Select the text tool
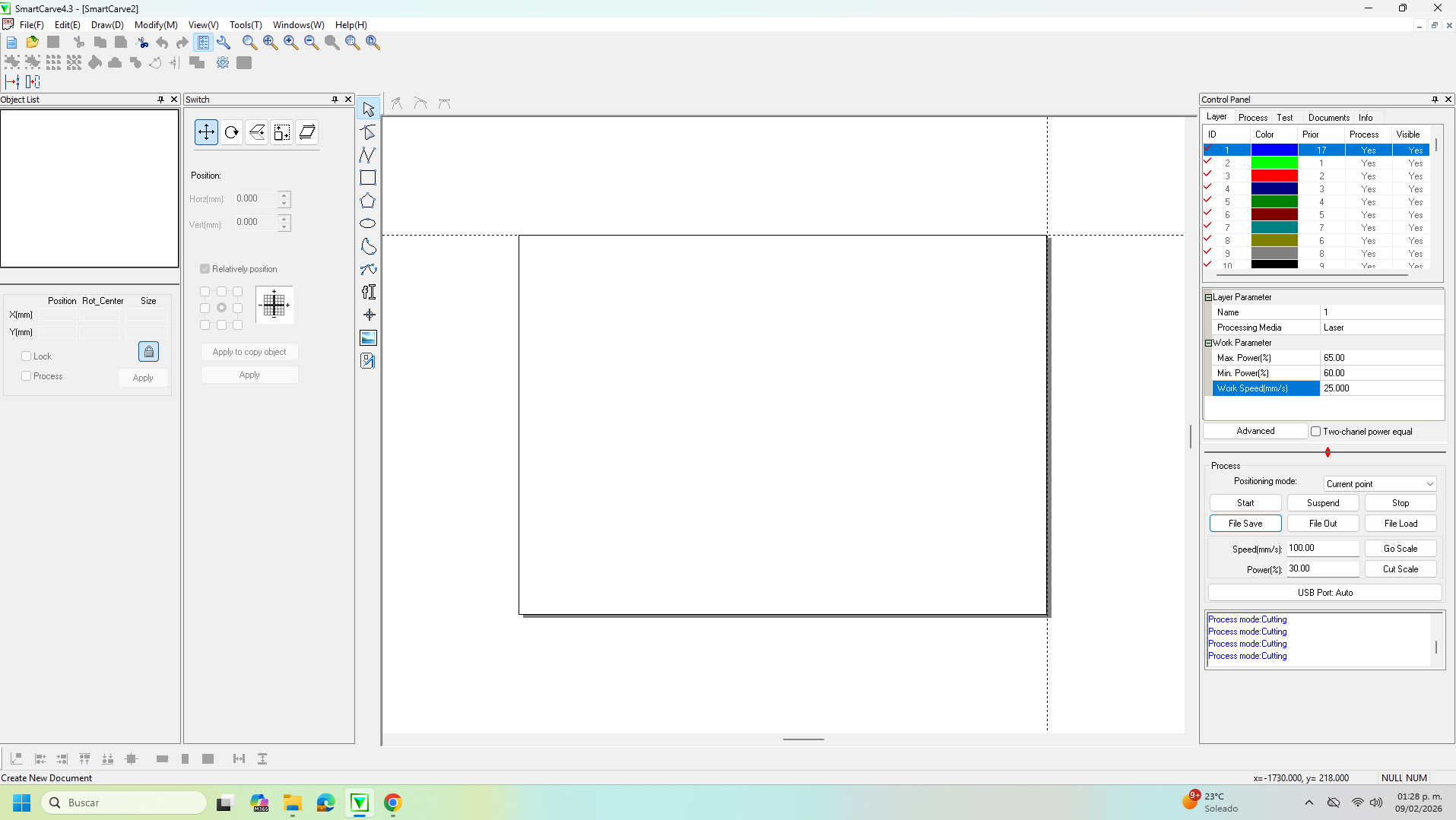 [368, 292]
